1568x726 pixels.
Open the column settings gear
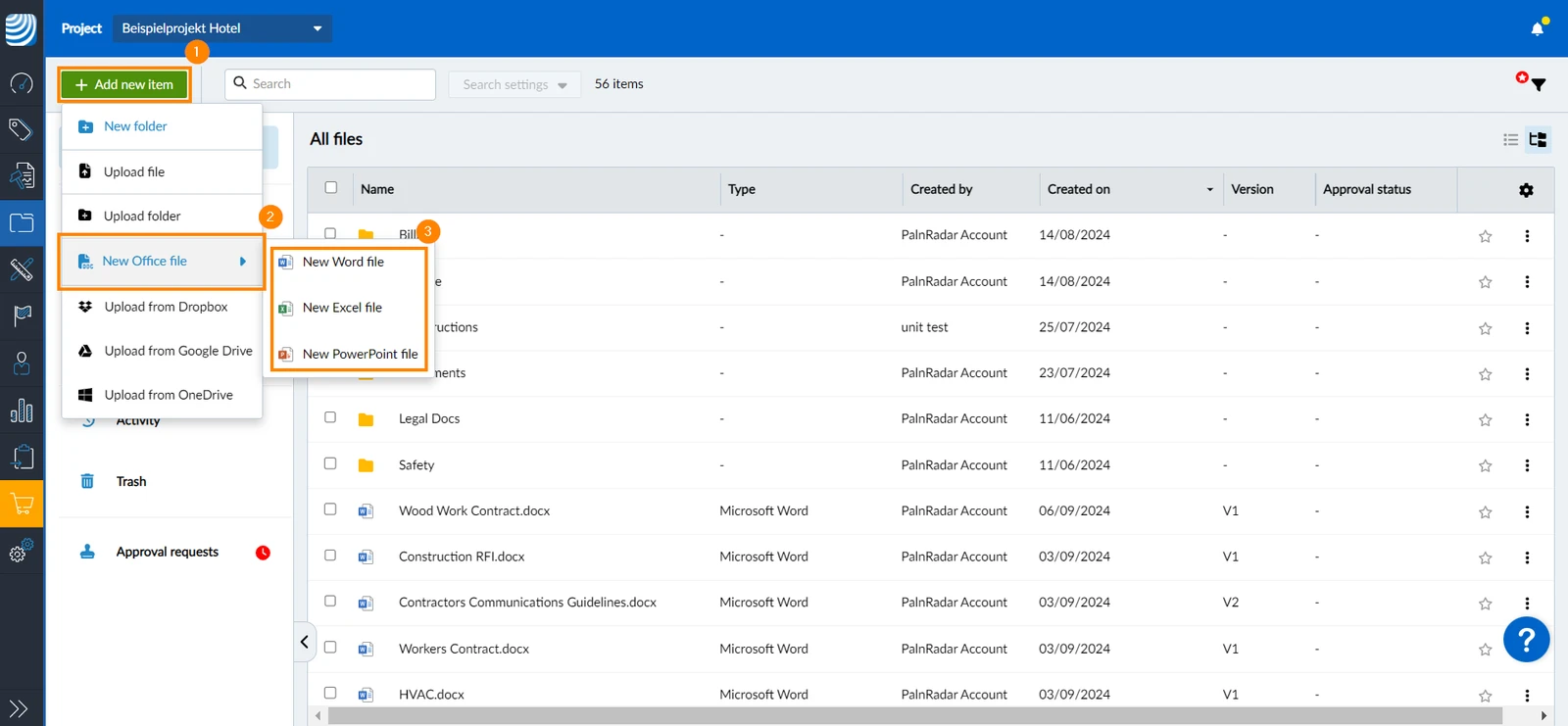tap(1526, 190)
